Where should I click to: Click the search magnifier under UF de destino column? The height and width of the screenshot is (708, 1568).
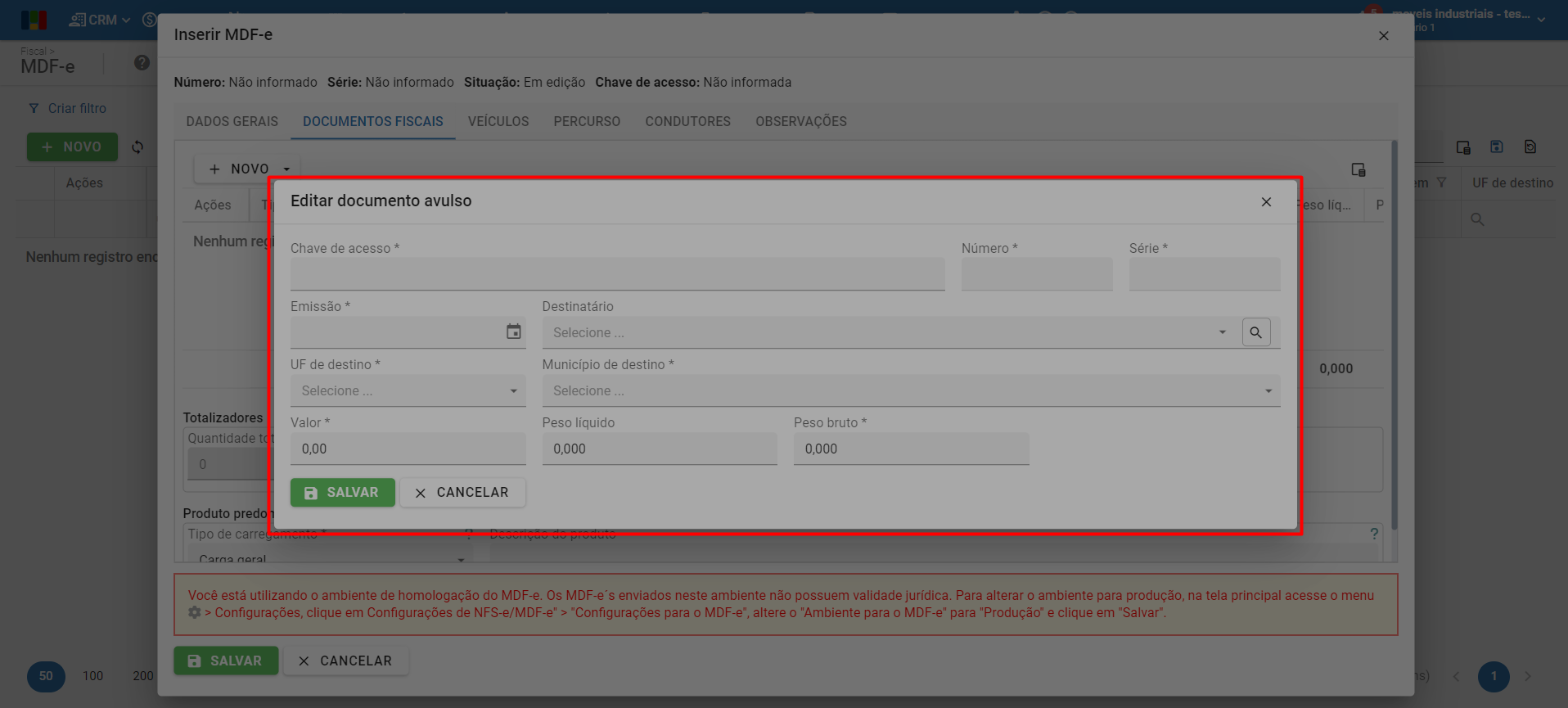coord(1477,219)
